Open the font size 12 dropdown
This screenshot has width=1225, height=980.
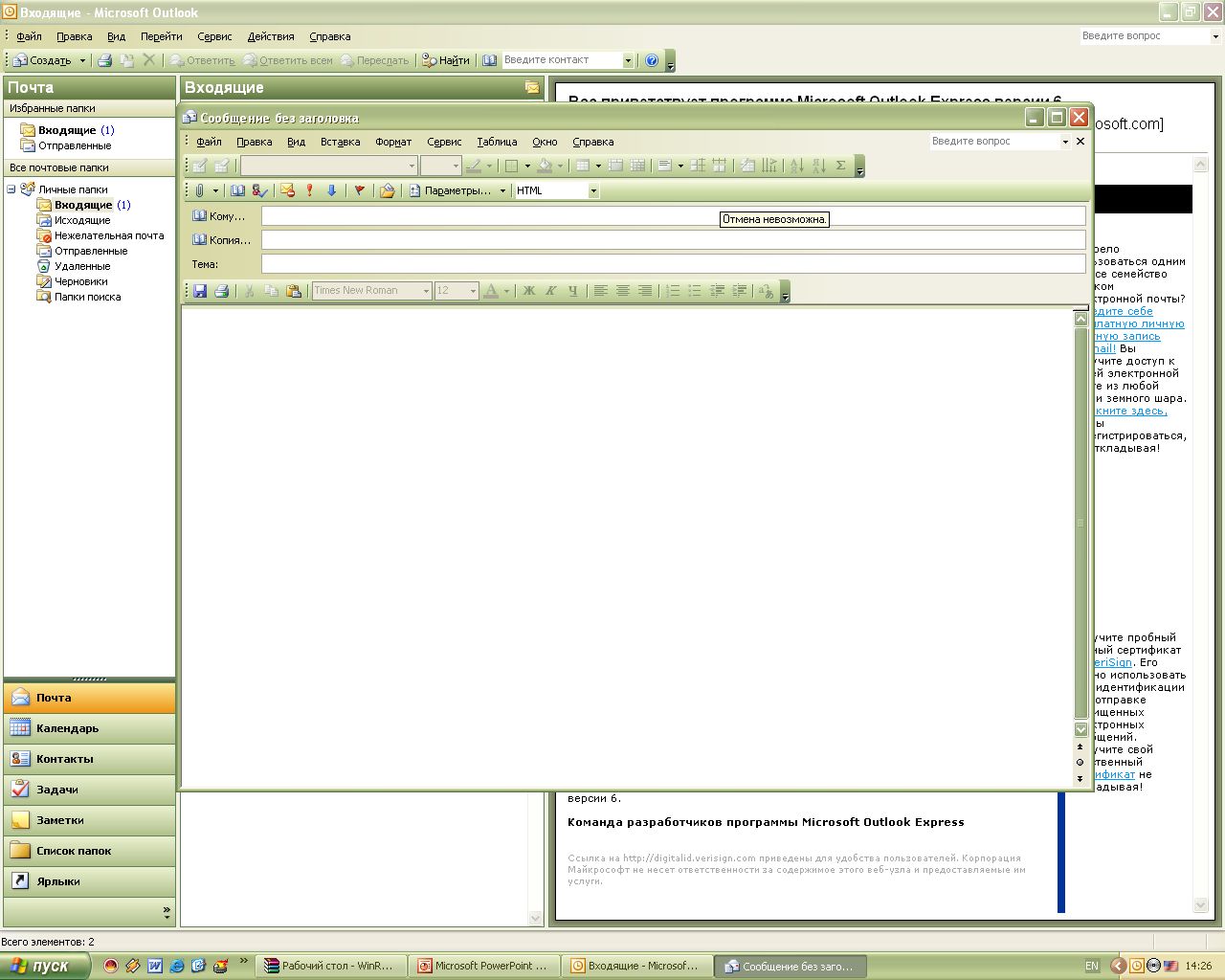tap(473, 291)
